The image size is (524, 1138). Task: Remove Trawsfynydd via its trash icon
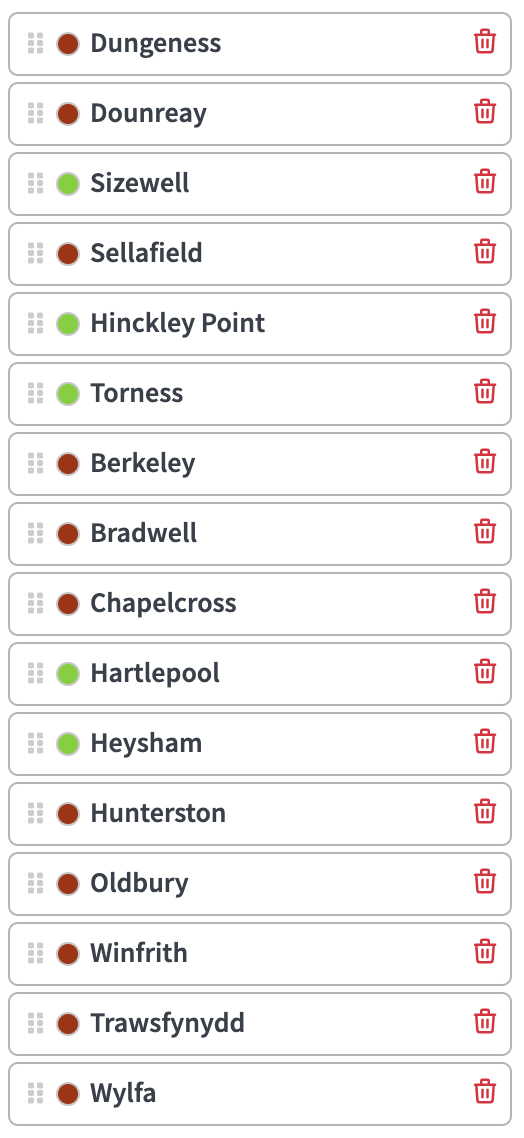[485, 1022]
